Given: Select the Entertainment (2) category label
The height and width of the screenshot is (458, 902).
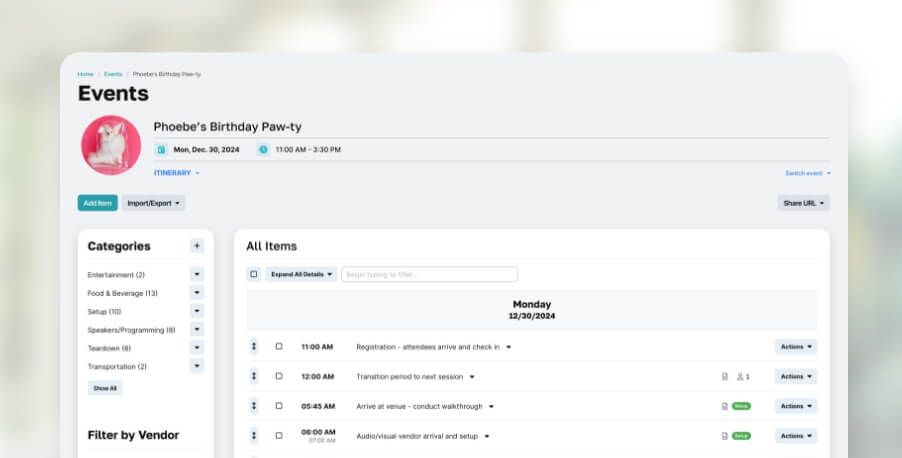Looking at the screenshot, I should [116, 275].
